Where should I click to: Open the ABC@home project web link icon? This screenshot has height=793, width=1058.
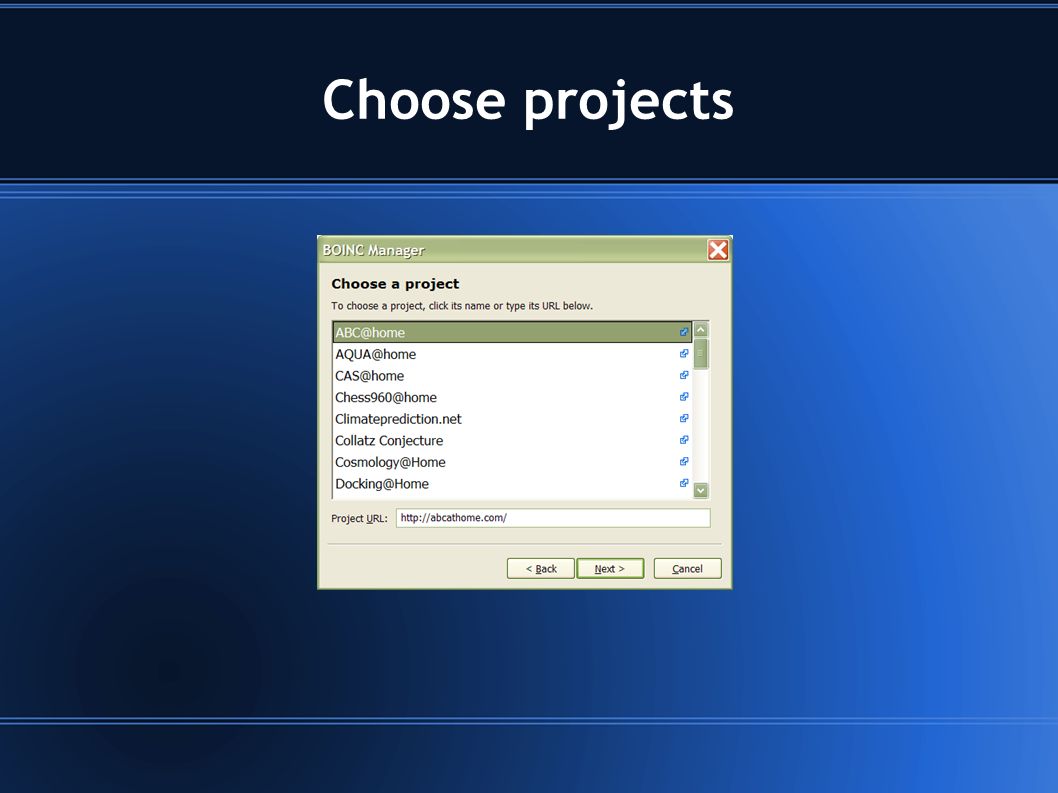click(684, 332)
